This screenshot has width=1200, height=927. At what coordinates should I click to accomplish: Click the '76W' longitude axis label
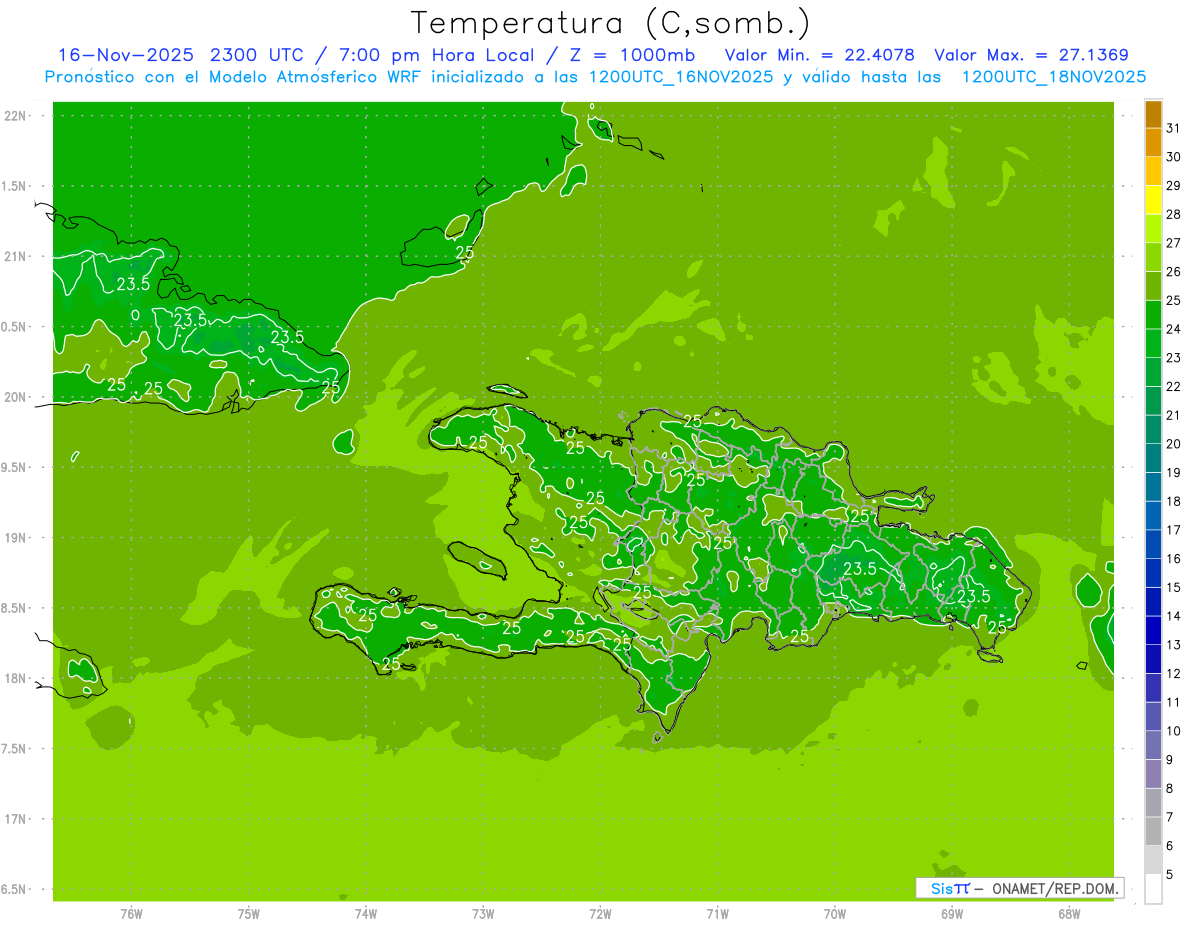point(131,914)
